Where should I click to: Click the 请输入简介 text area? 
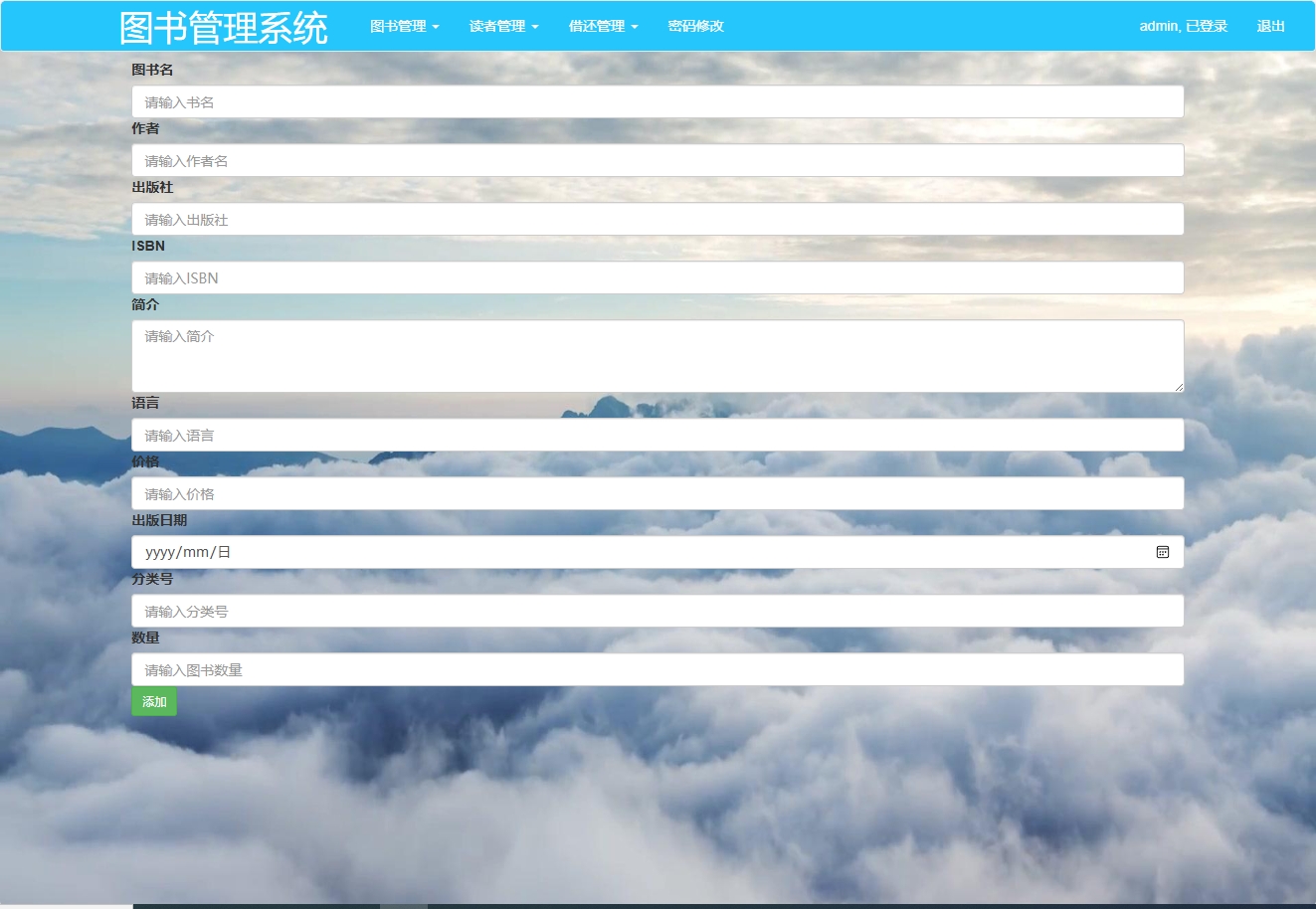click(657, 355)
